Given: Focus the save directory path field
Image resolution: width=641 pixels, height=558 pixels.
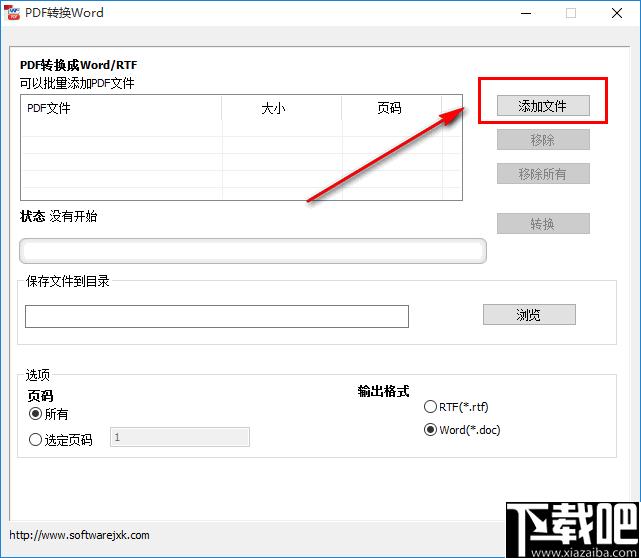Looking at the screenshot, I should point(217,316).
